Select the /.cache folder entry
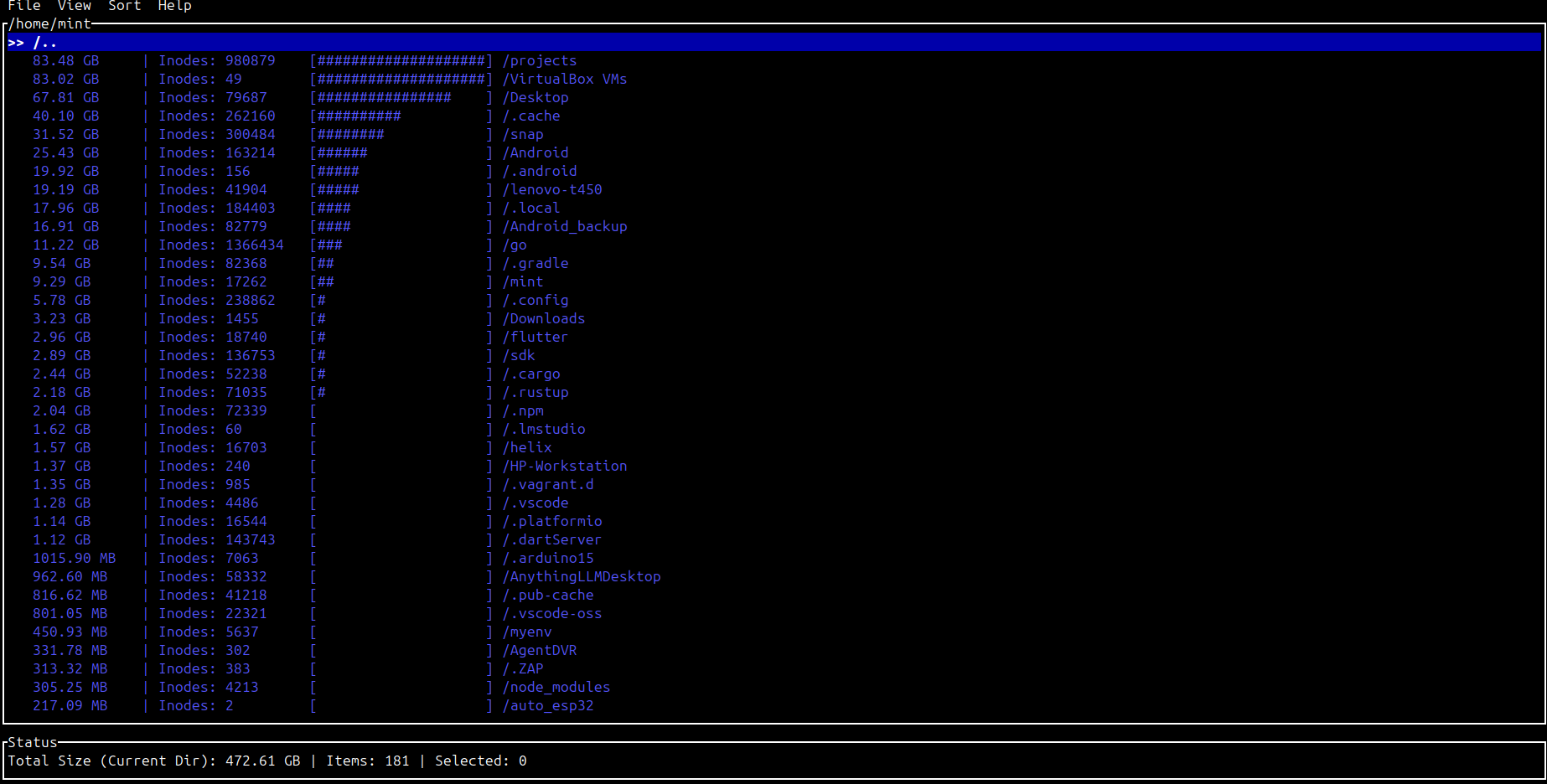The width and height of the screenshot is (1547, 784). [530, 116]
